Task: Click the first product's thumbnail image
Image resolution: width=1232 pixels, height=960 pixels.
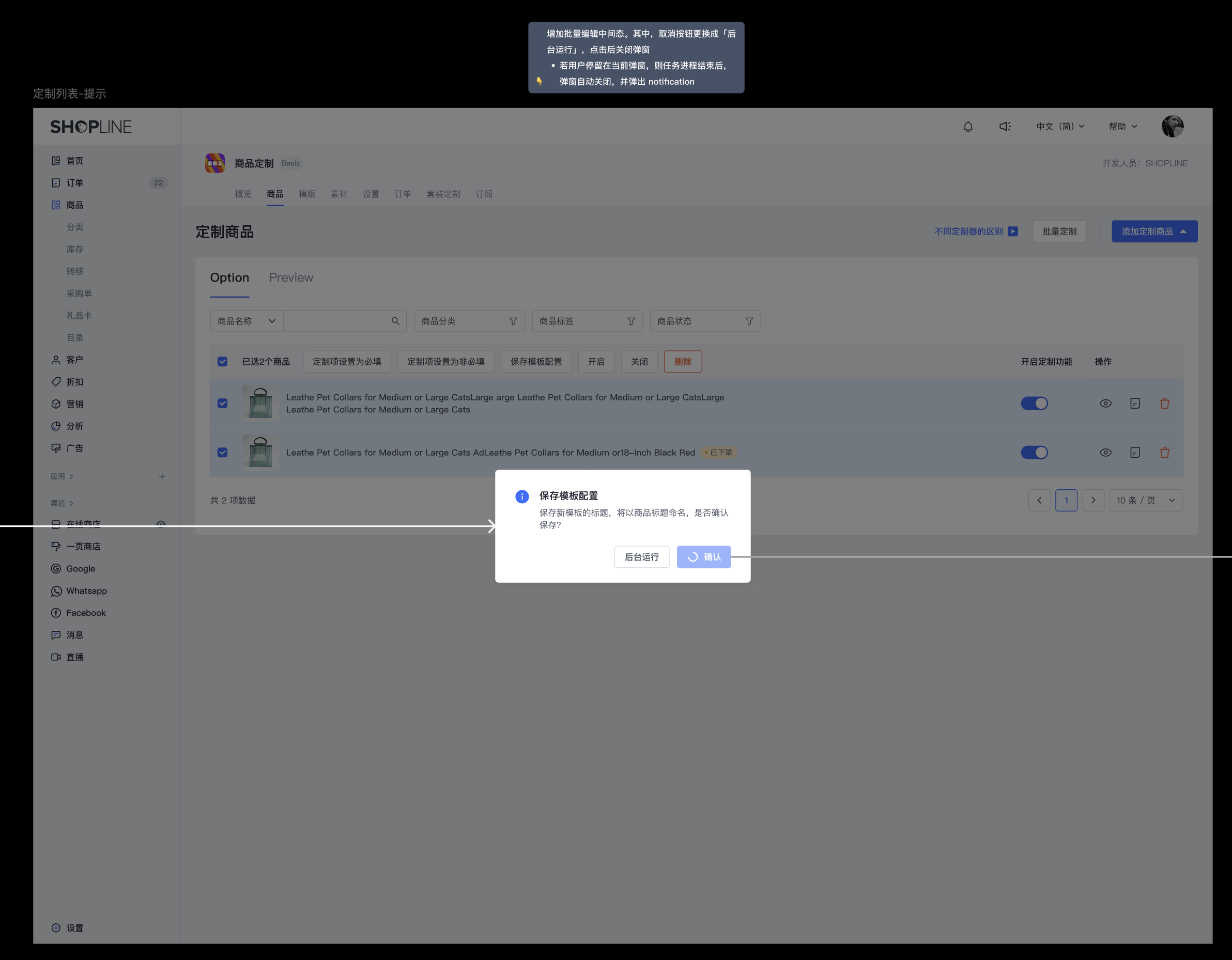Action: click(x=260, y=404)
